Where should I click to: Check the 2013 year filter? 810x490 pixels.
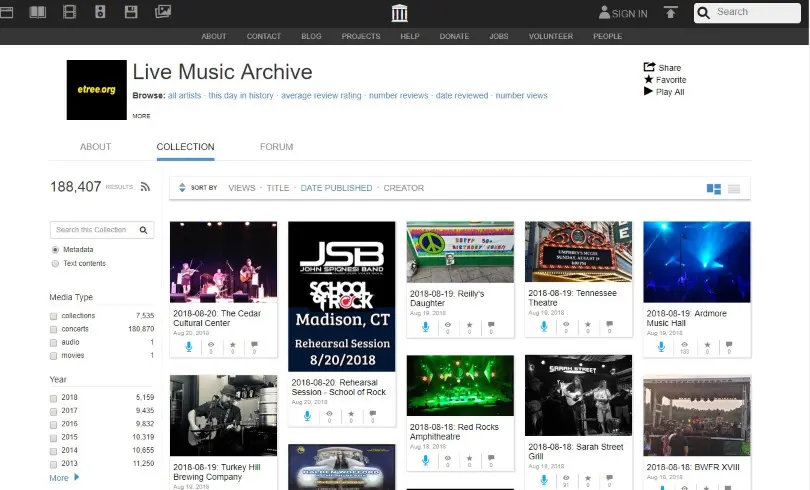click(x=53, y=464)
